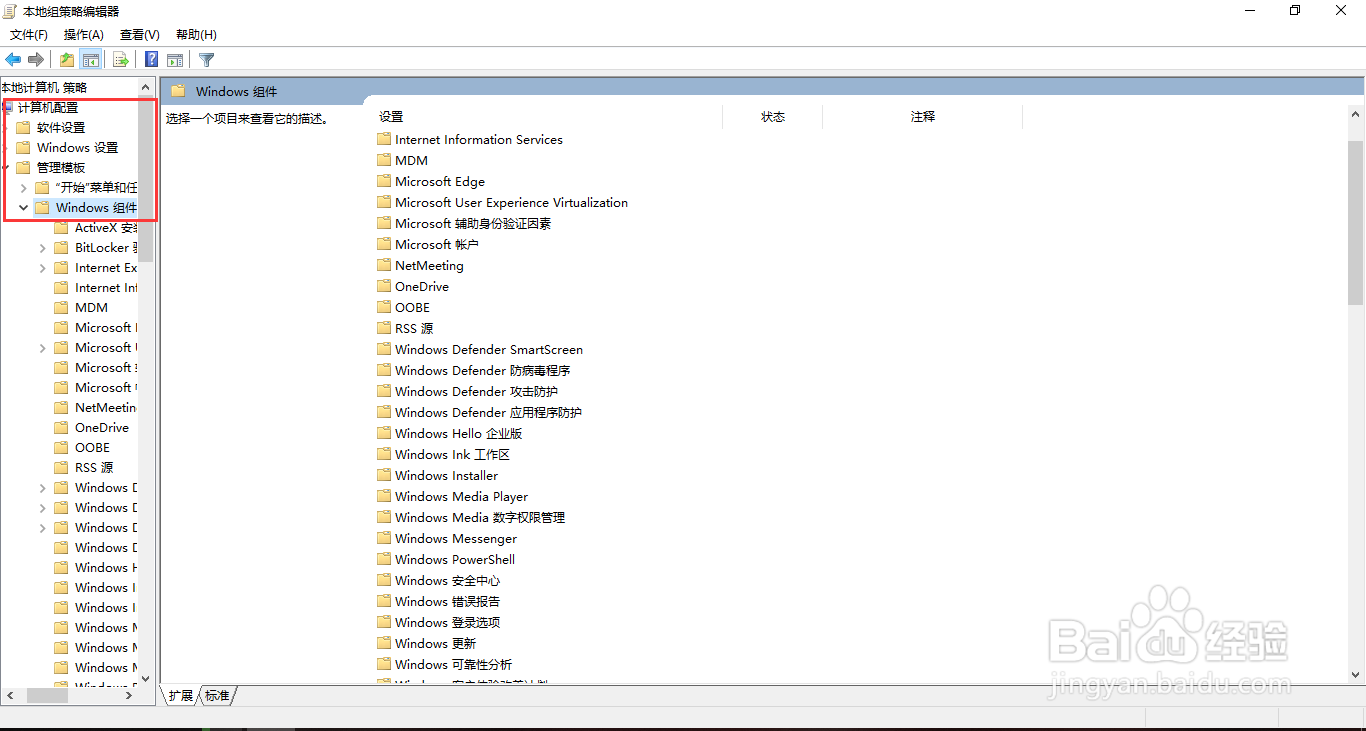Viewport: 1366px width, 731px height.
Task: Click folder icon beside Windows Ink 工作区
Action: point(384,454)
